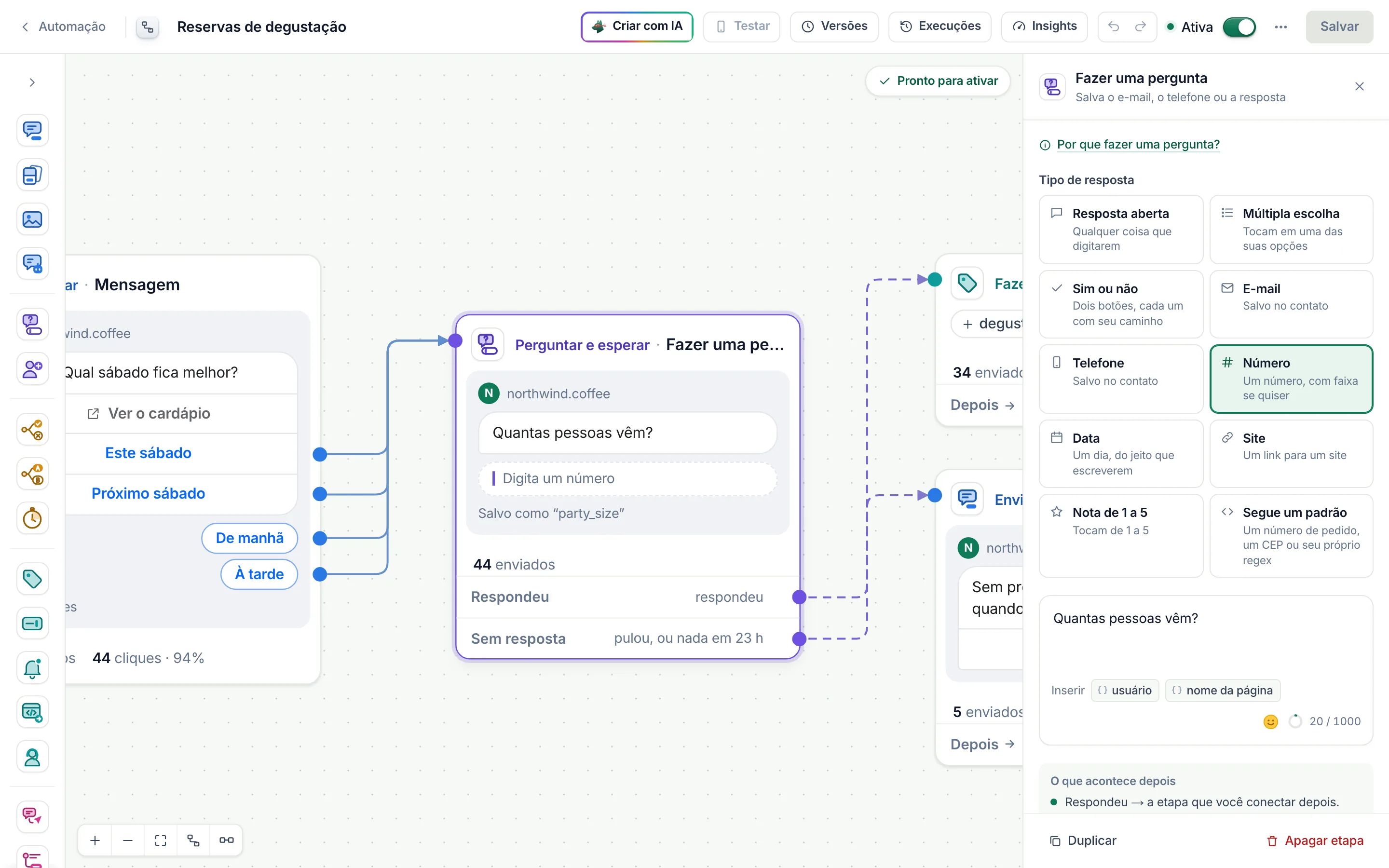Click the flow icon beside the automation title
The height and width of the screenshot is (868, 1389).
(148, 27)
